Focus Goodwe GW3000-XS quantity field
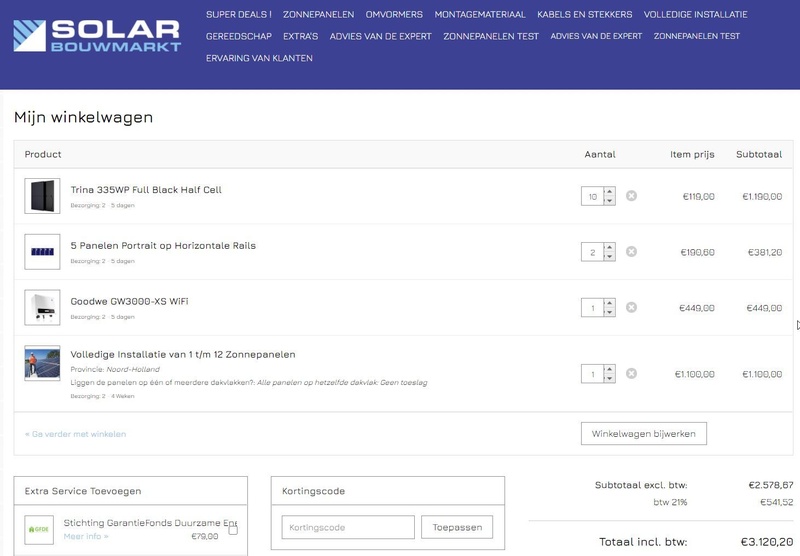Screen dimensions: 800x556 [592, 308]
